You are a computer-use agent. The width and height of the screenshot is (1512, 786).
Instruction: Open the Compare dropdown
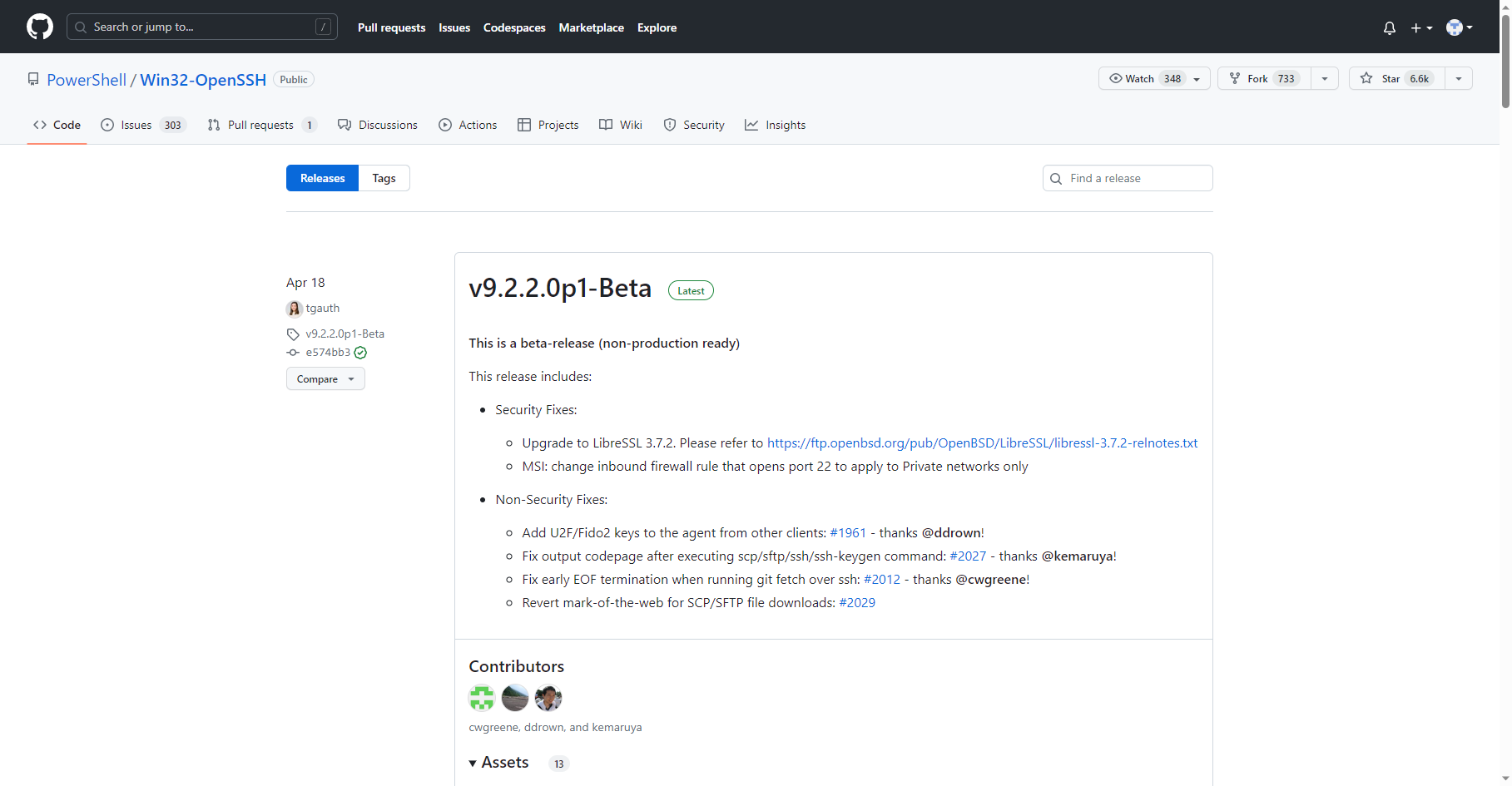pos(325,378)
